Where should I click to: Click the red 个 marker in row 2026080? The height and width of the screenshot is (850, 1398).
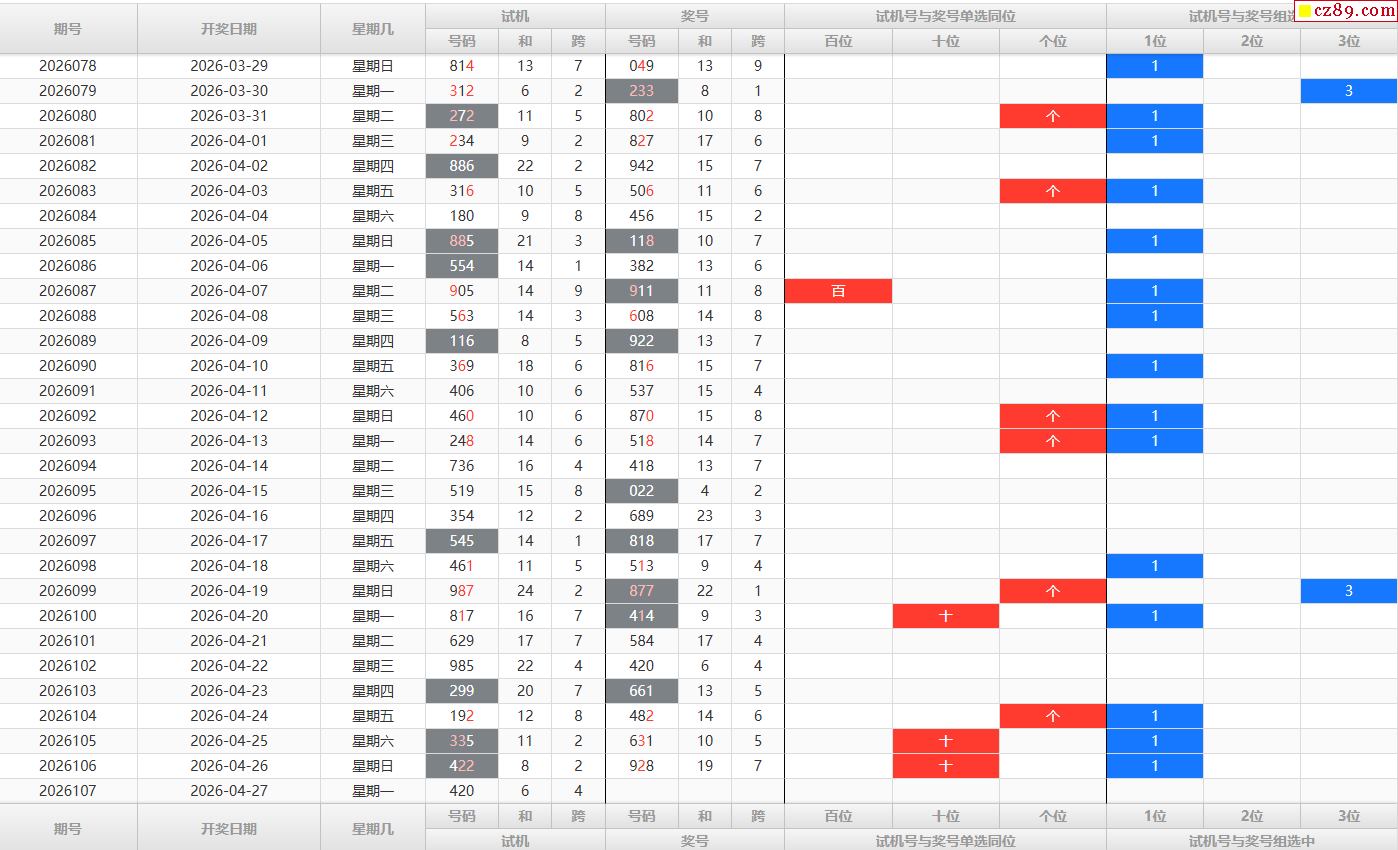tap(1052, 116)
